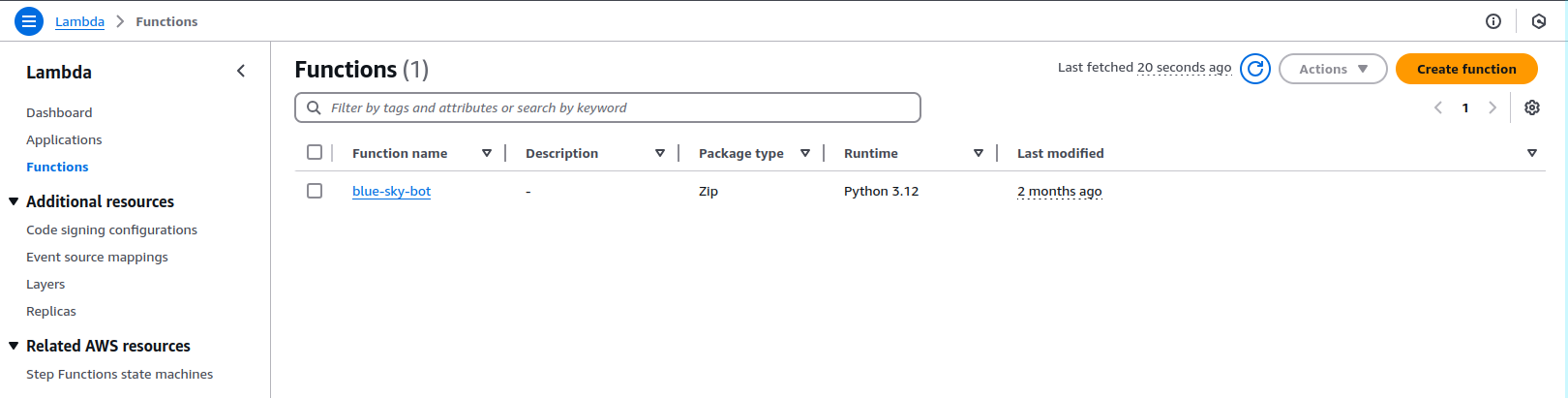This screenshot has width=1568, height=398.
Task: Click the 2 months ago cell
Action: [1059, 191]
